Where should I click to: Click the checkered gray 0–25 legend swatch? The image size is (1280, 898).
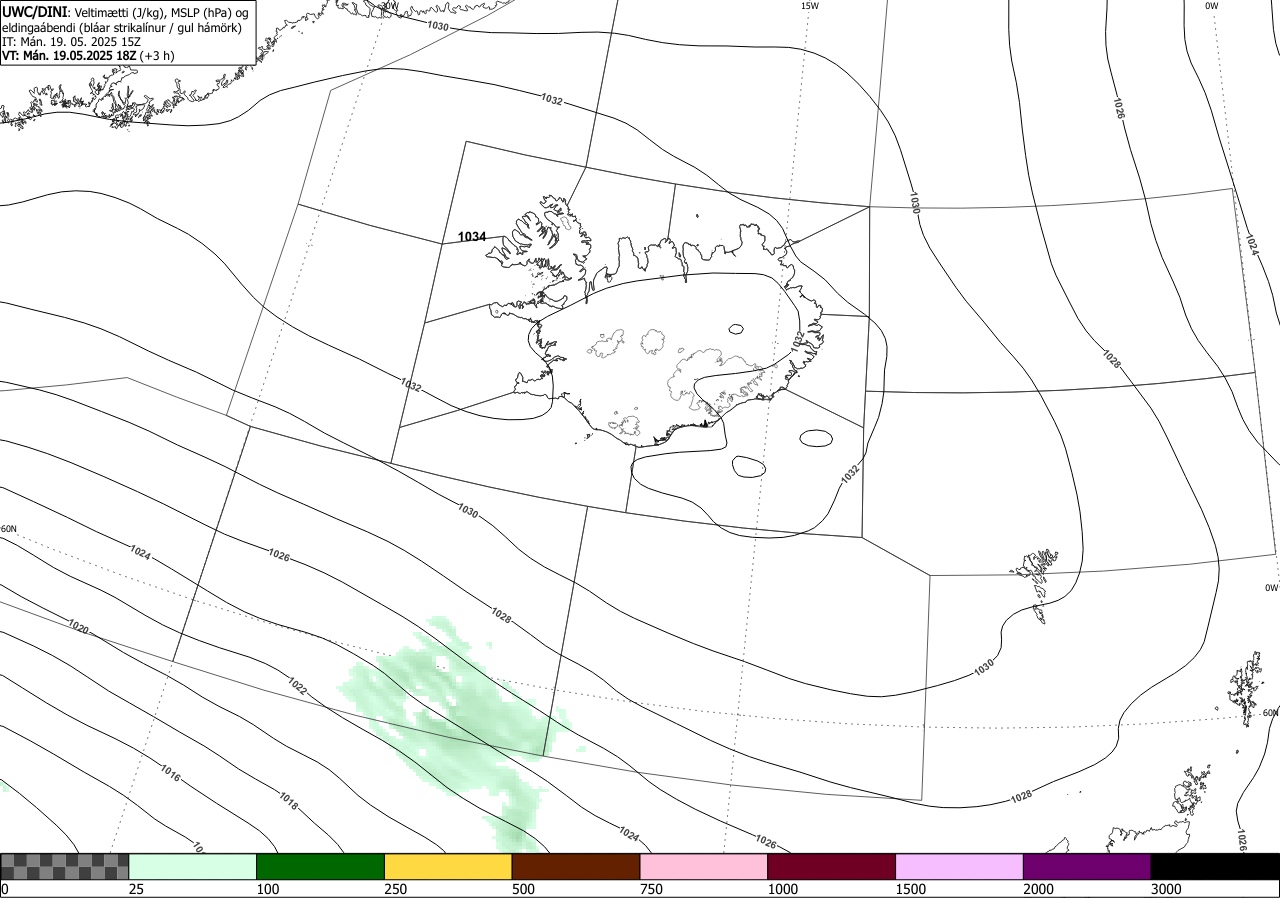coord(65,866)
